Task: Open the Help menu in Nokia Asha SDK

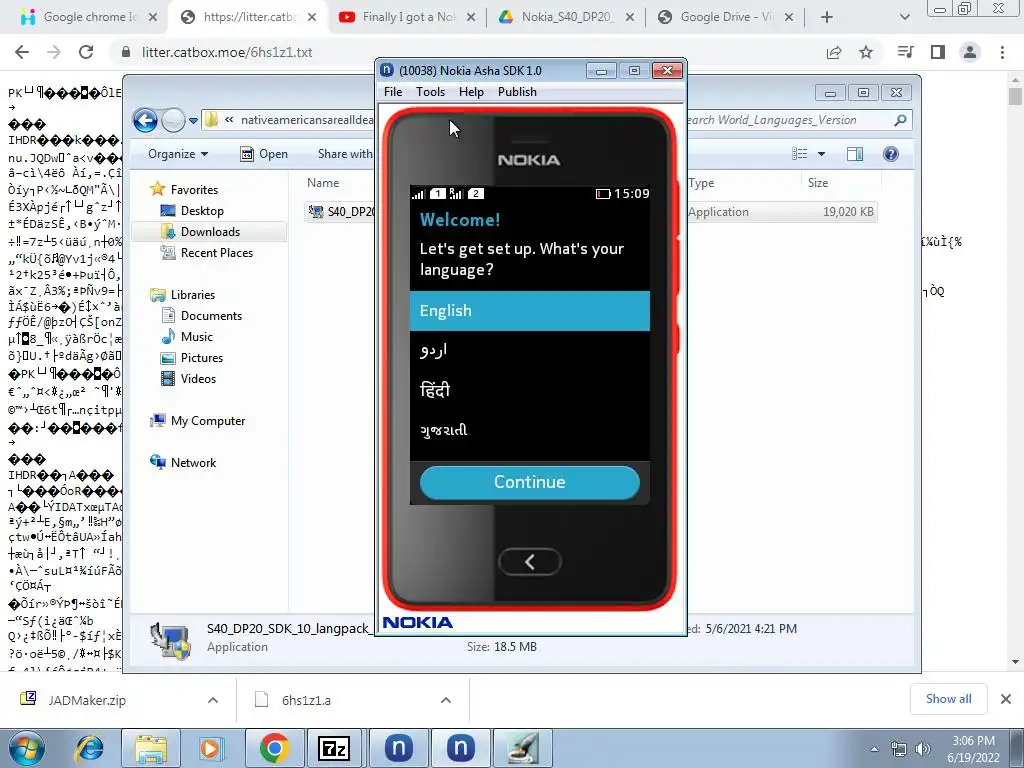Action: tap(471, 92)
